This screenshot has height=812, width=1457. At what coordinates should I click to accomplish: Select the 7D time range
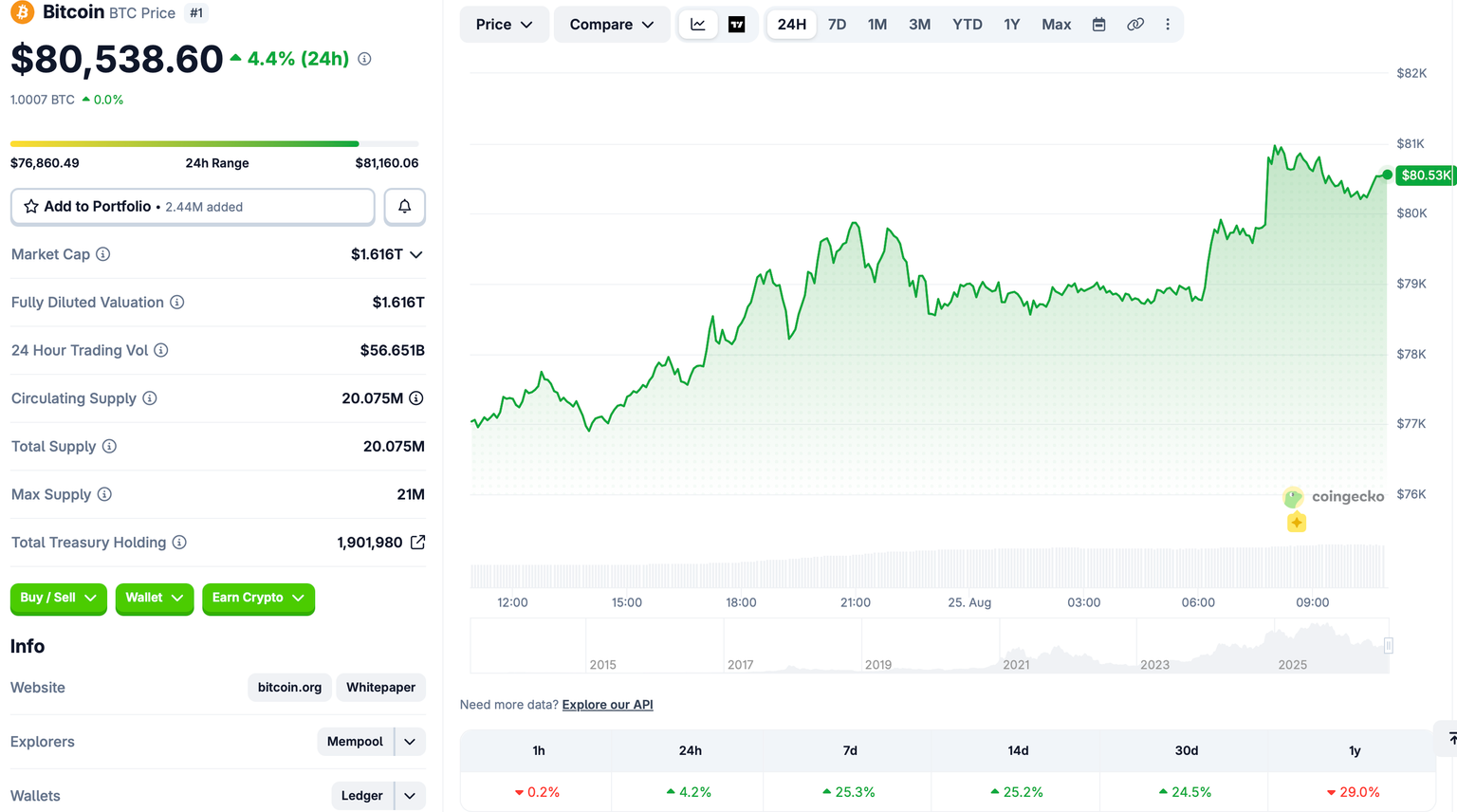click(837, 25)
